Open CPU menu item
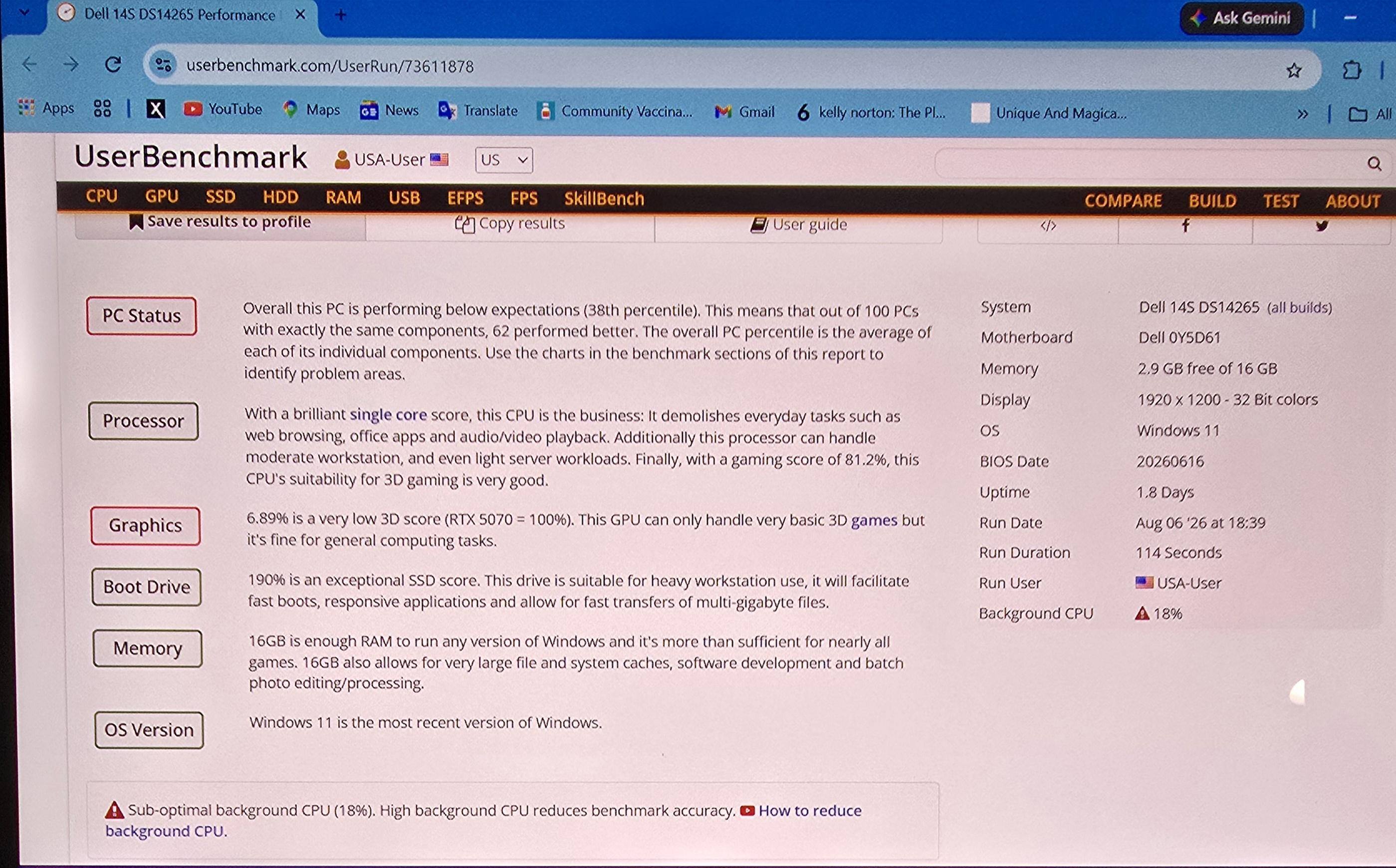This screenshot has height=868, width=1396. [102, 197]
